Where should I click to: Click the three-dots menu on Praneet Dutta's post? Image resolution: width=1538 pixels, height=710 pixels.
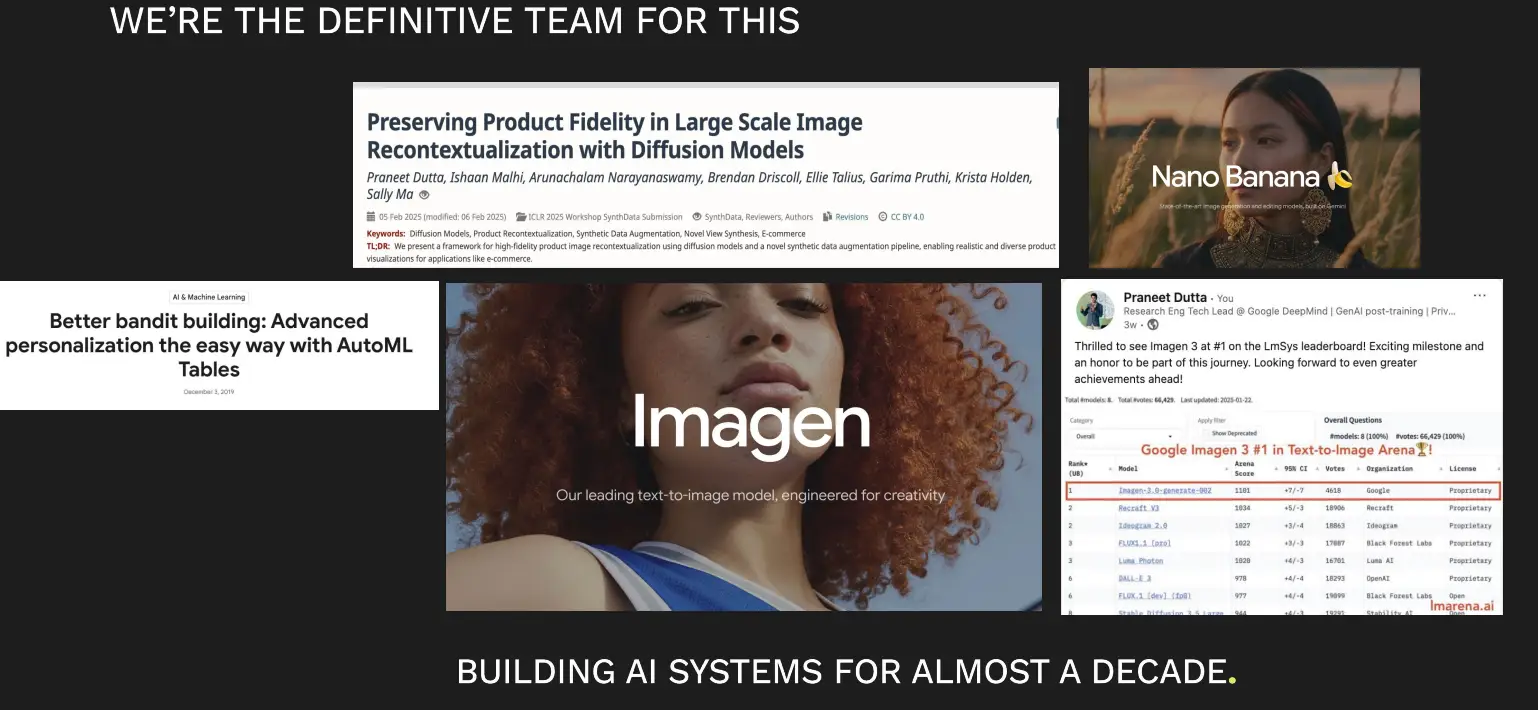point(1479,296)
